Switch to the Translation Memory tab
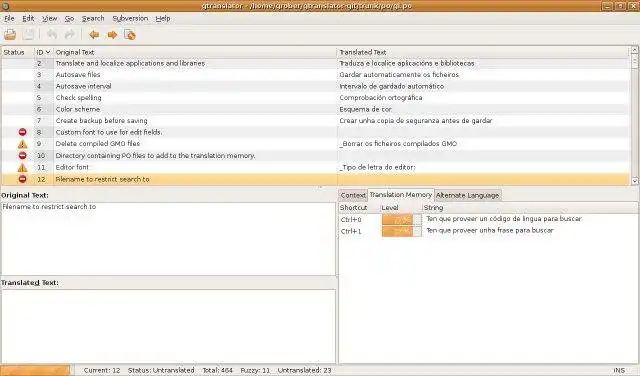 click(x=401, y=195)
